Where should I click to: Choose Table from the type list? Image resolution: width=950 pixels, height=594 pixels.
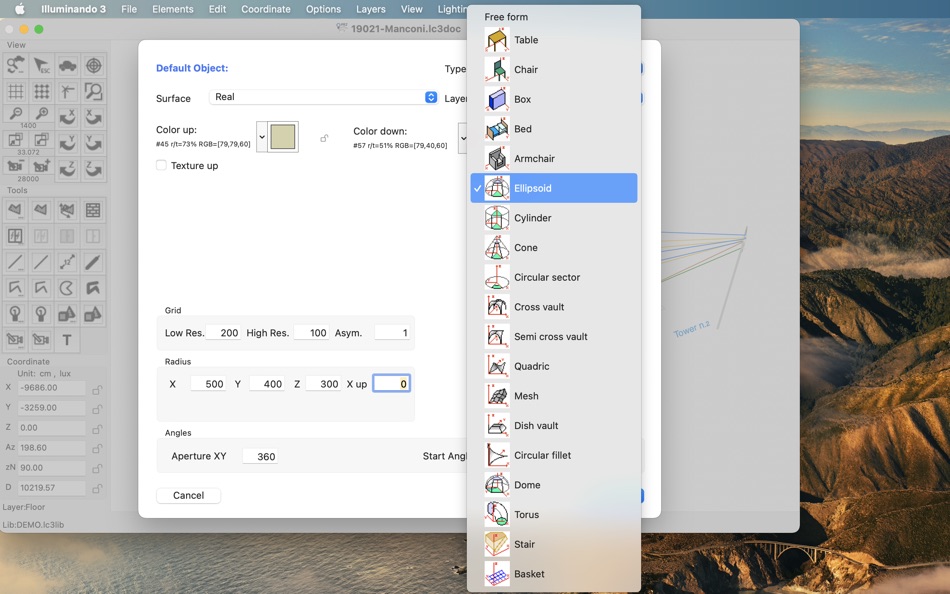coord(554,40)
